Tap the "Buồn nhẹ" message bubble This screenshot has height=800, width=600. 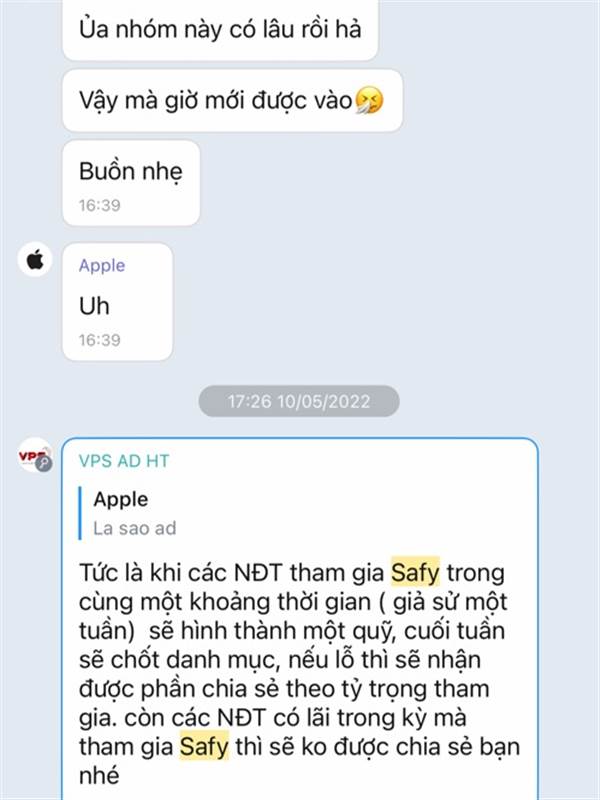[131, 183]
